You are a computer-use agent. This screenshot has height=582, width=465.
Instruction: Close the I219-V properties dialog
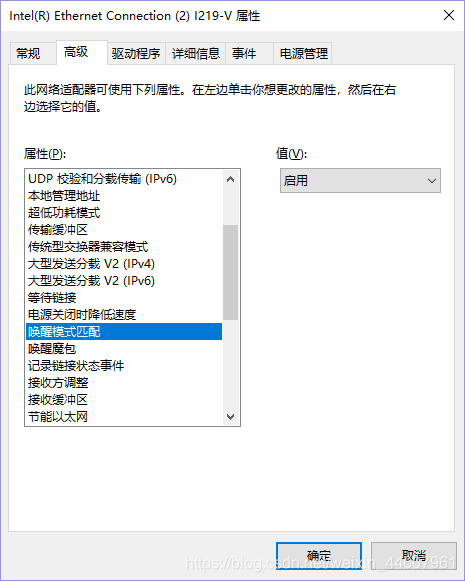449,16
